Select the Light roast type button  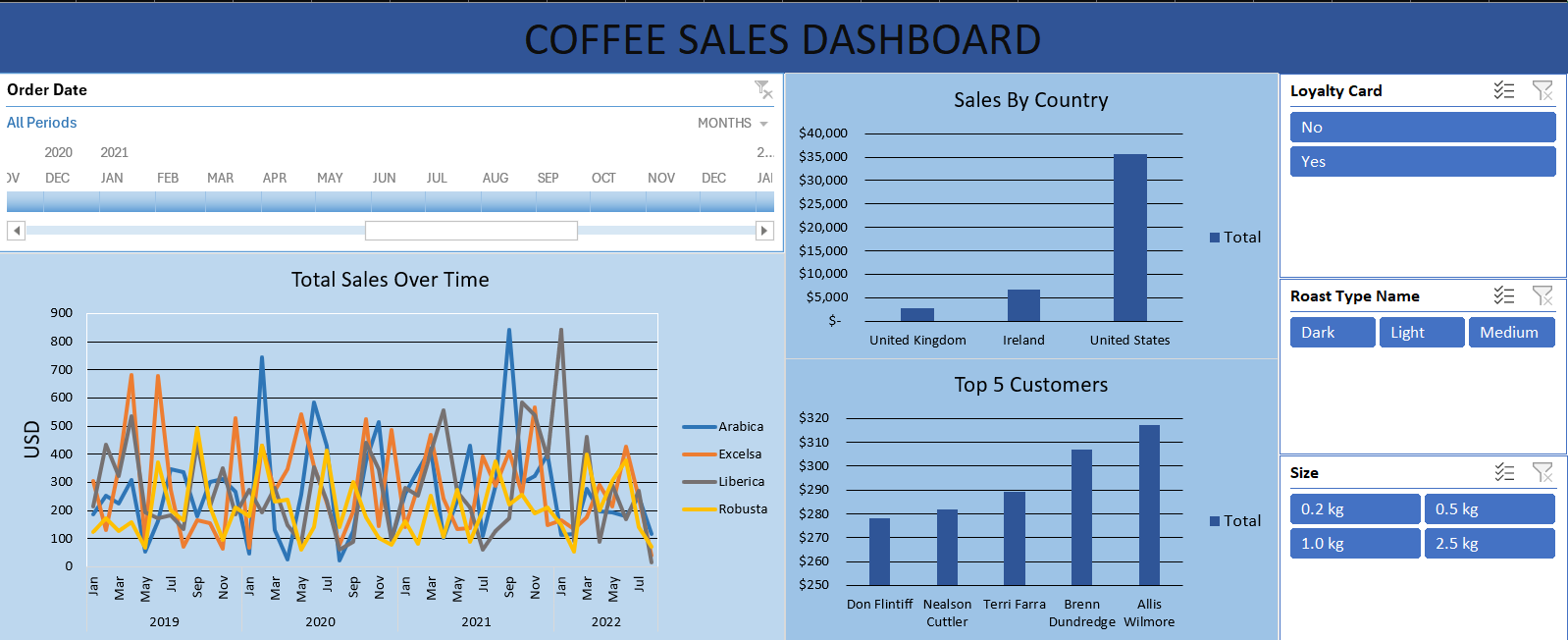coord(1421,333)
